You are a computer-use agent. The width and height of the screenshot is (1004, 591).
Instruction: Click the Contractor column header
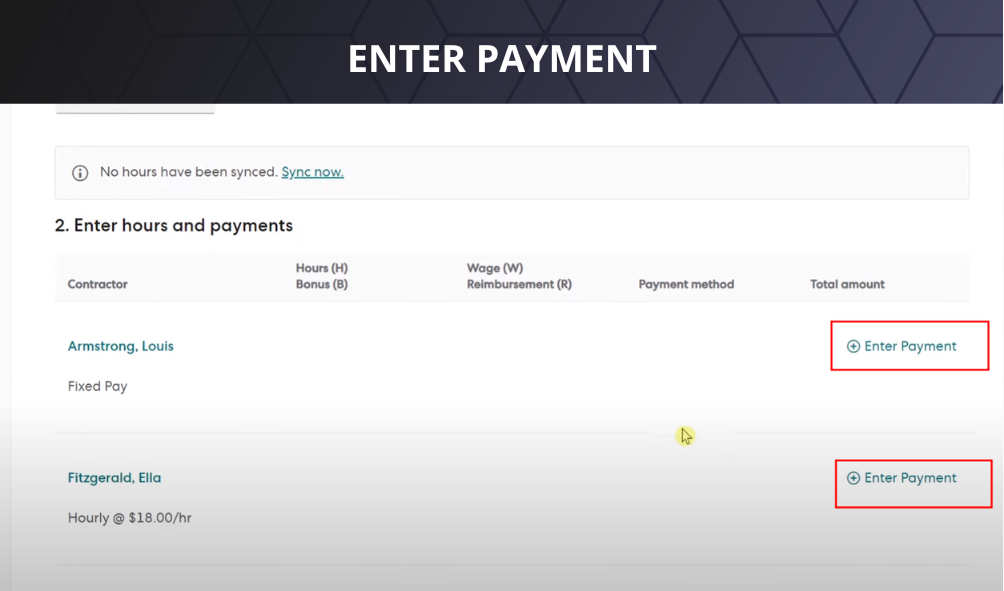[x=97, y=284]
